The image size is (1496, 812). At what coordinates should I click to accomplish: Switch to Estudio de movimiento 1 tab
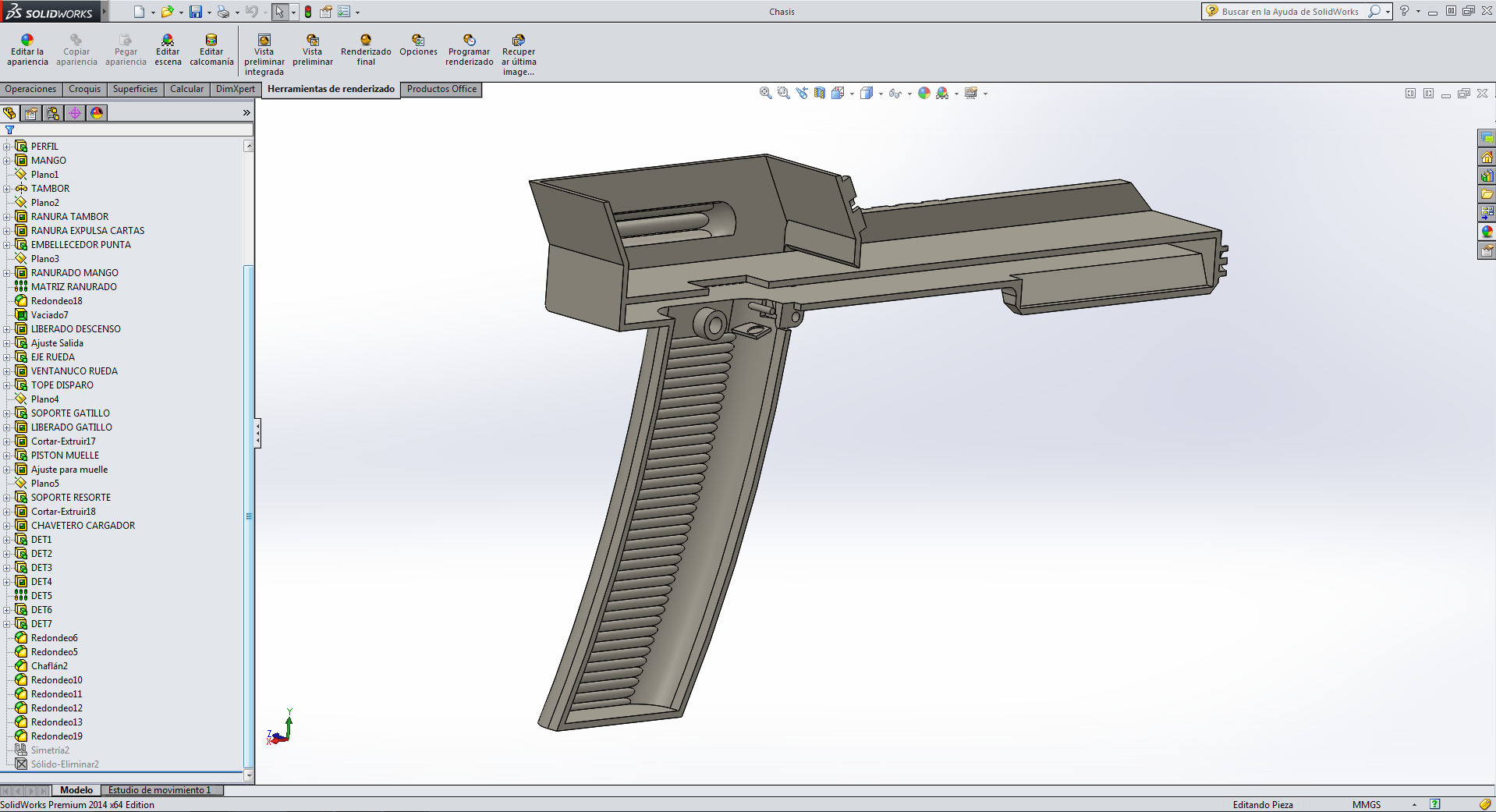(159, 790)
